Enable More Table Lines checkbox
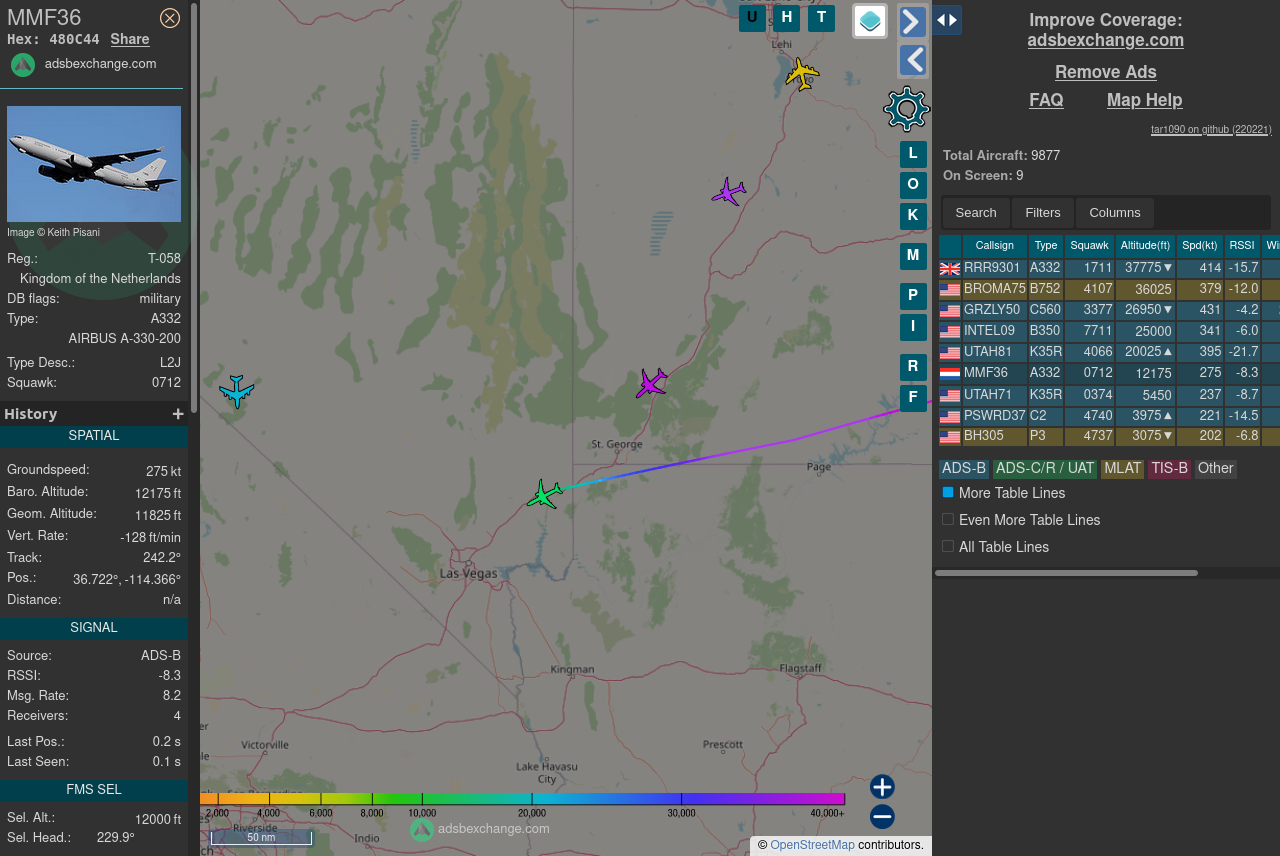Screen dimensions: 1280x856 948,493
